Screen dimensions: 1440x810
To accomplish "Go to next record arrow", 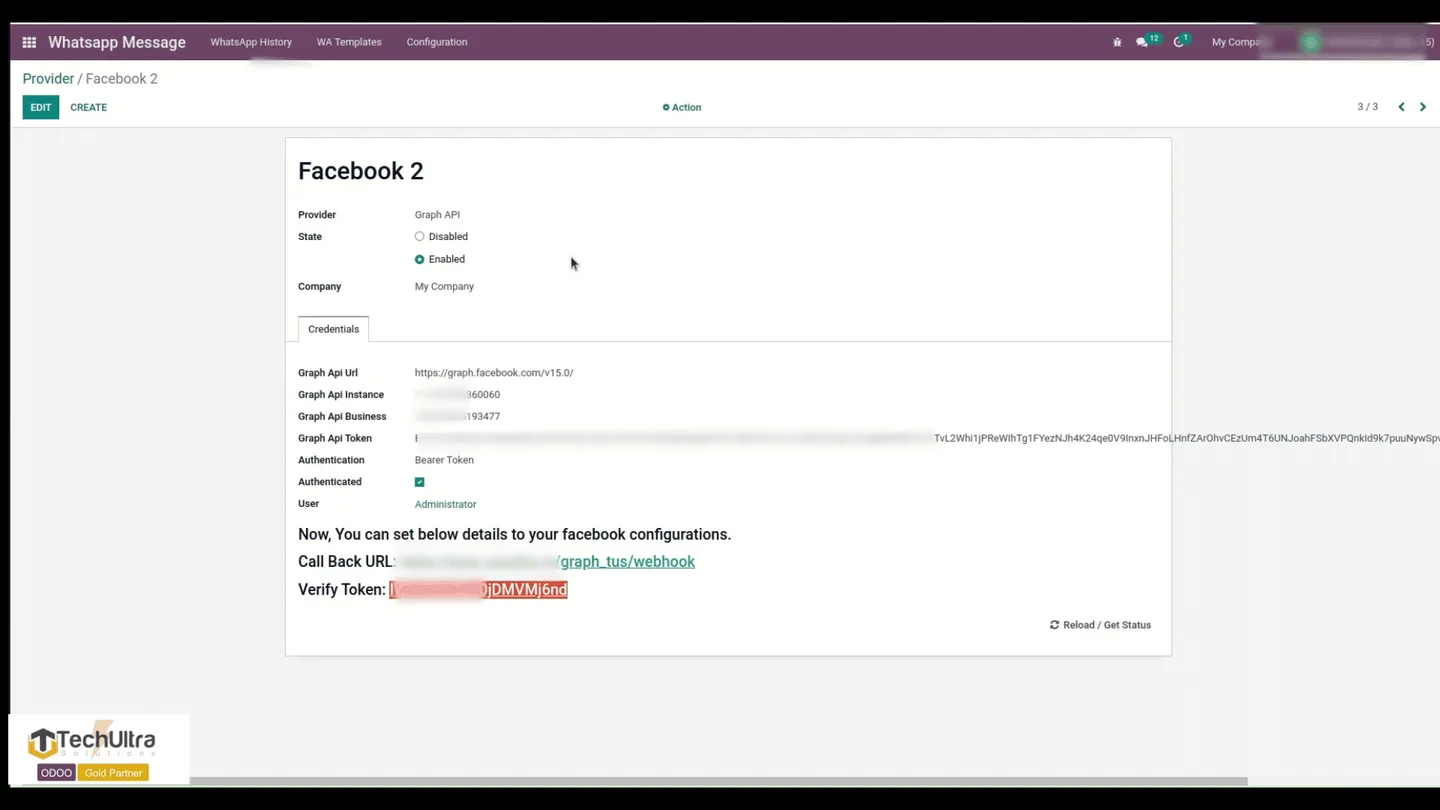I will pos(1423,107).
